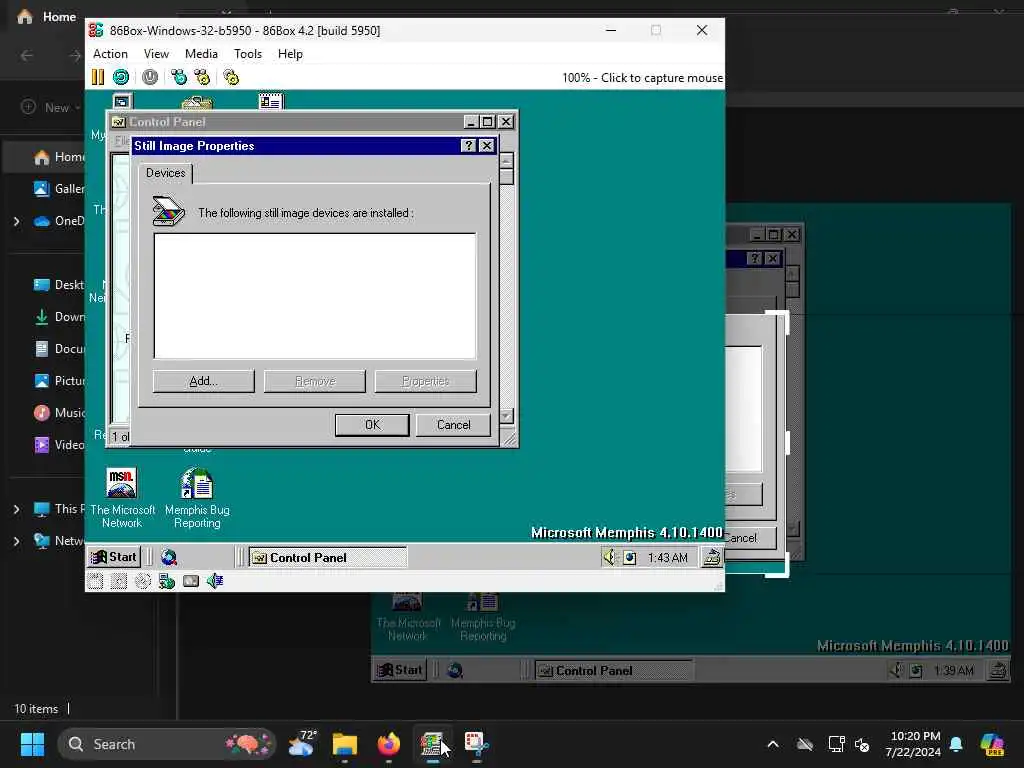Open the Tools menu in 86Box
Screen dimensions: 1024x768
tap(248, 54)
